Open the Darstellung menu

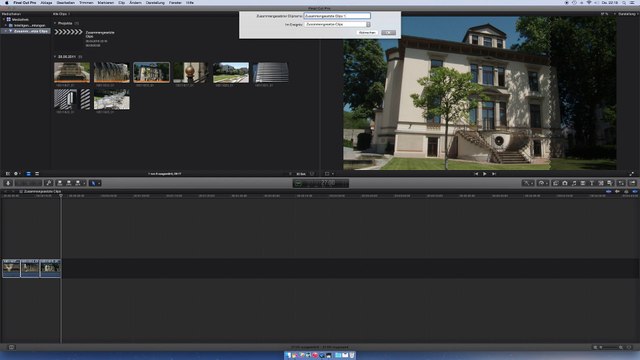pos(155,3)
